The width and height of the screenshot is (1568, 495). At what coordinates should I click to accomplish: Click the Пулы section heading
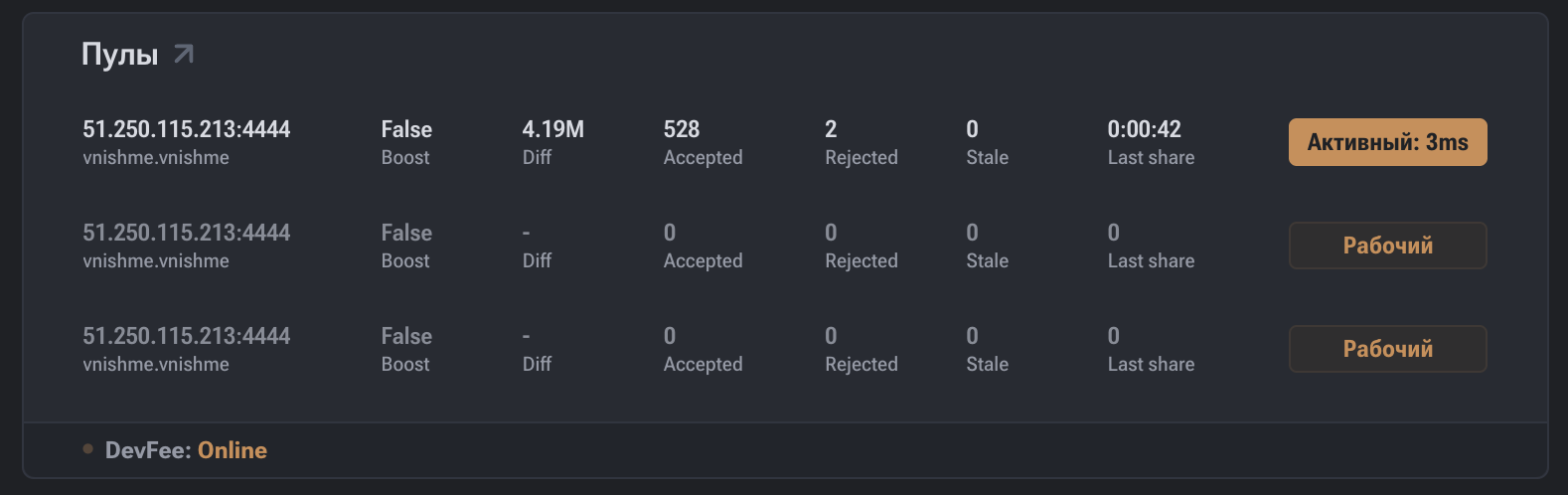pyautogui.click(x=120, y=55)
